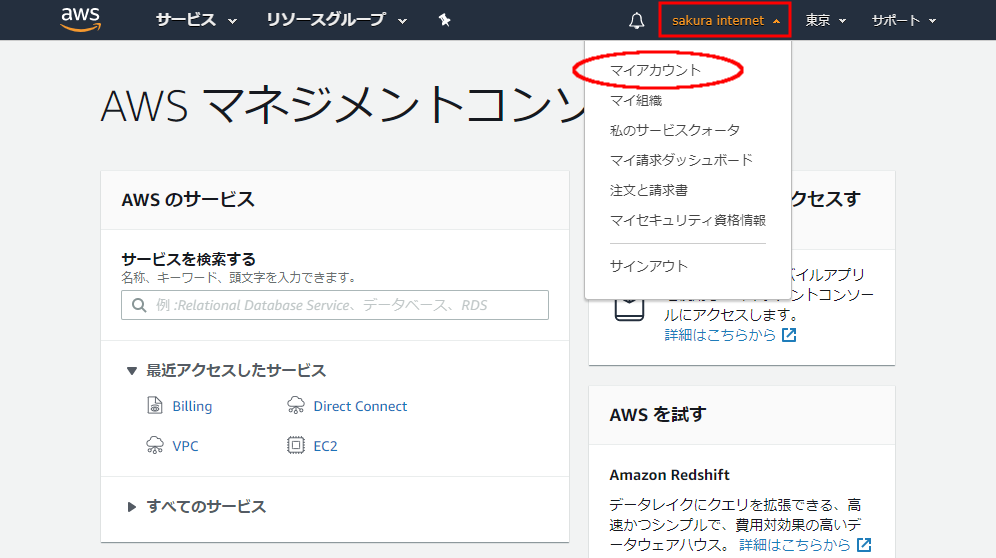Open the 東京 region dropdown
Image resolution: width=996 pixels, height=558 pixels.
826,20
